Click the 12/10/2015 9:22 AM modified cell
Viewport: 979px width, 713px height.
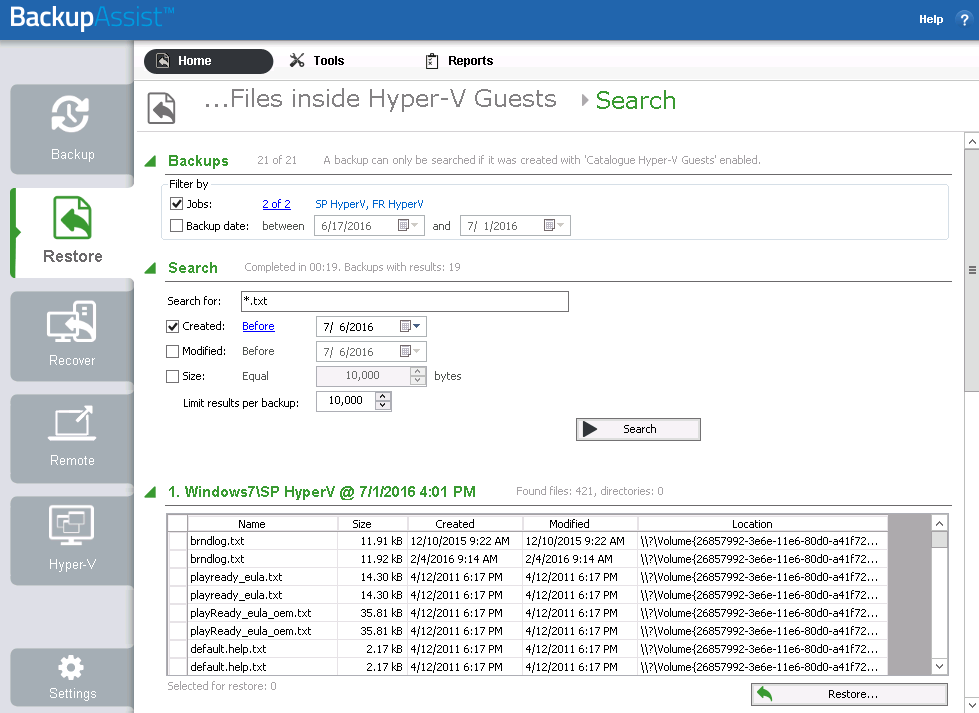coord(580,541)
